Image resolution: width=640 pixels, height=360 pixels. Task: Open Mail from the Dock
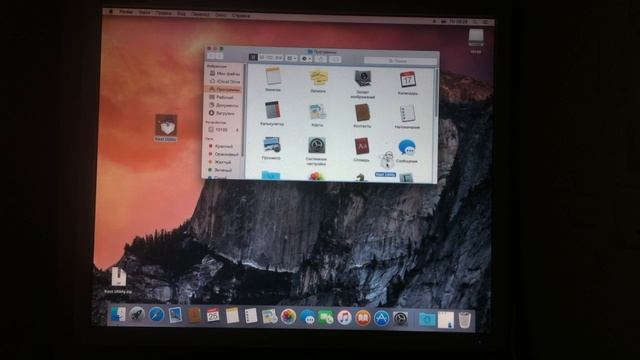click(175, 315)
